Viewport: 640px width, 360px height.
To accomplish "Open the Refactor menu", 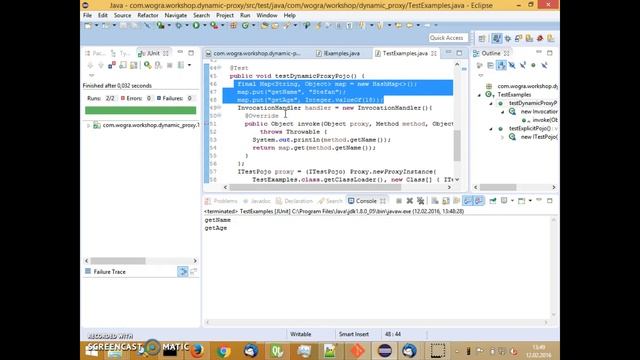I will [148, 15].
